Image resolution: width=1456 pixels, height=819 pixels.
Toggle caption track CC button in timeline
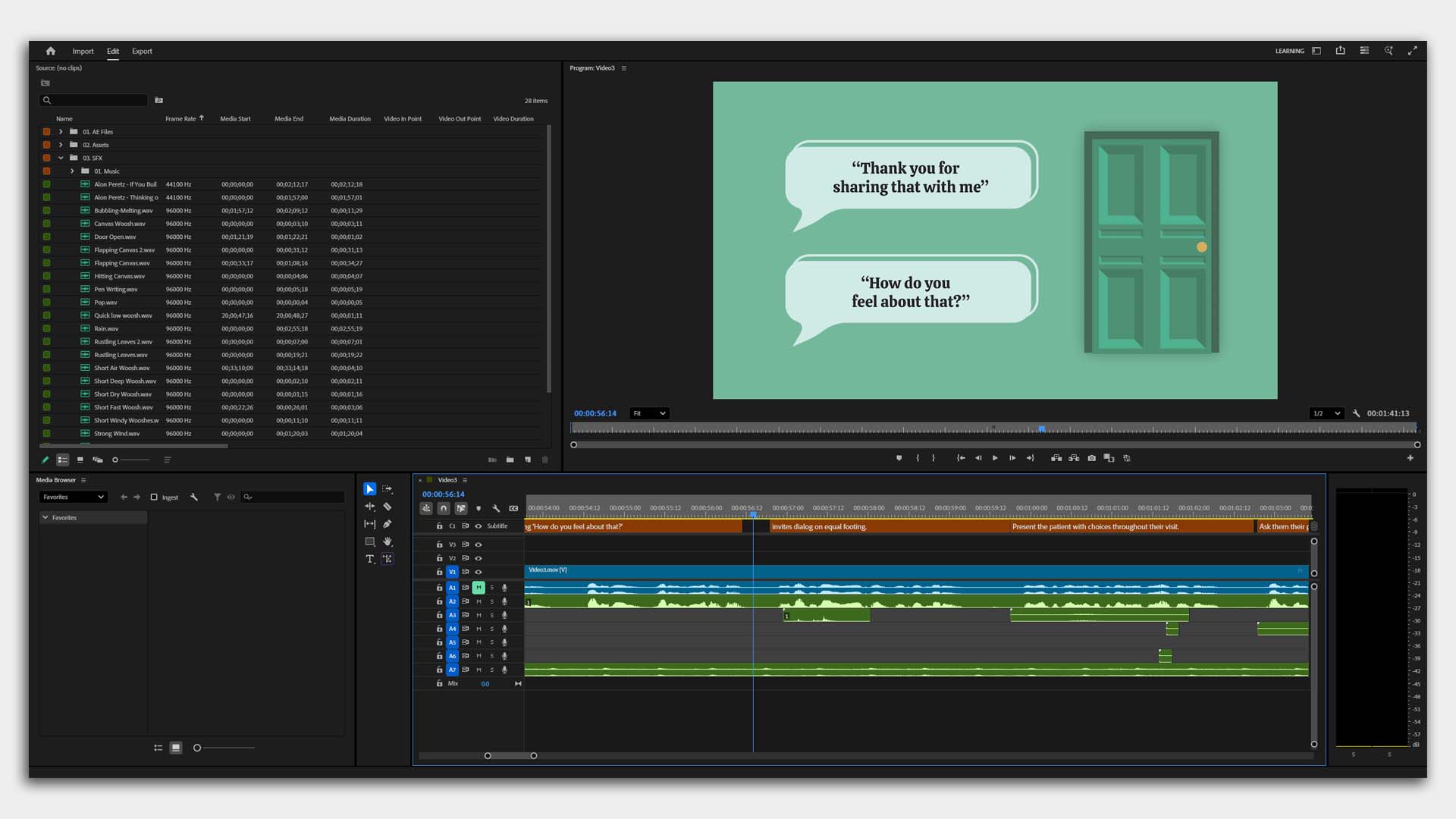click(513, 509)
